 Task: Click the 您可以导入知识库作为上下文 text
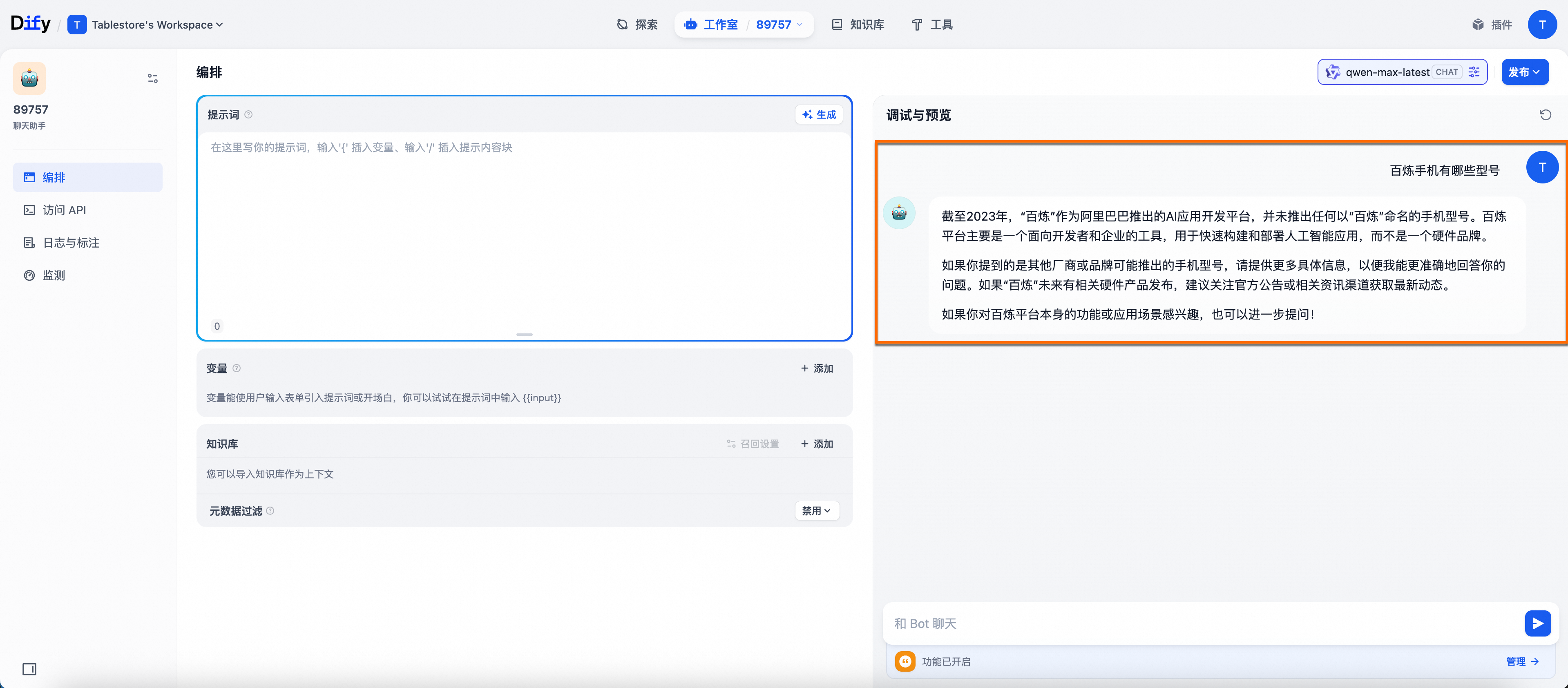point(270,474)
